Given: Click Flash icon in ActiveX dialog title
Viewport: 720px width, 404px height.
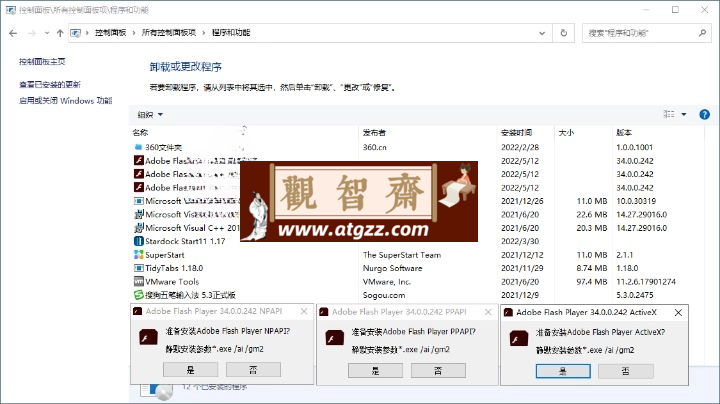Looking at the screenshot, I should (x=508, y=313).
